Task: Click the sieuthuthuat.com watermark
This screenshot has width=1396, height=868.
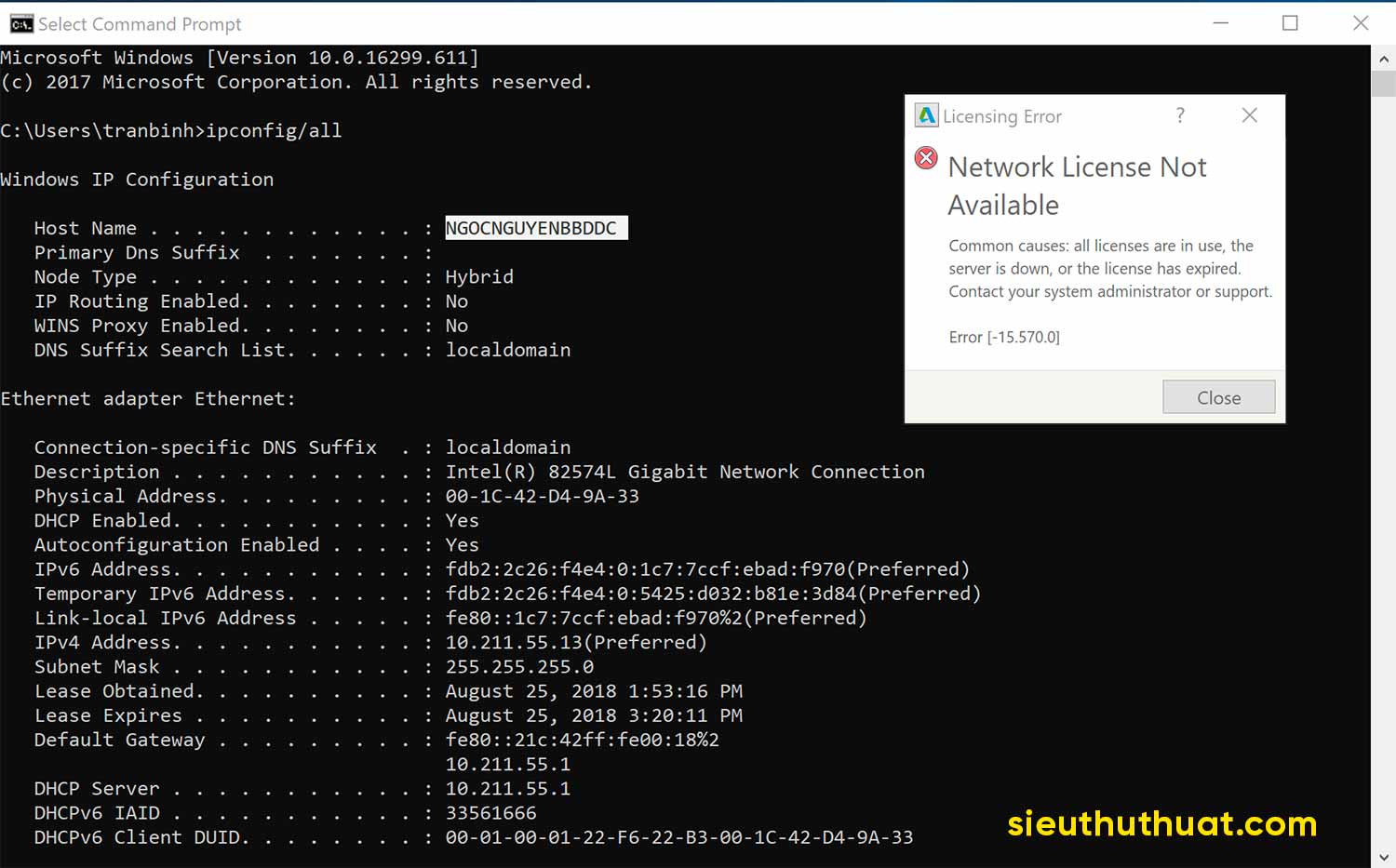Action: coord(1161,823)
